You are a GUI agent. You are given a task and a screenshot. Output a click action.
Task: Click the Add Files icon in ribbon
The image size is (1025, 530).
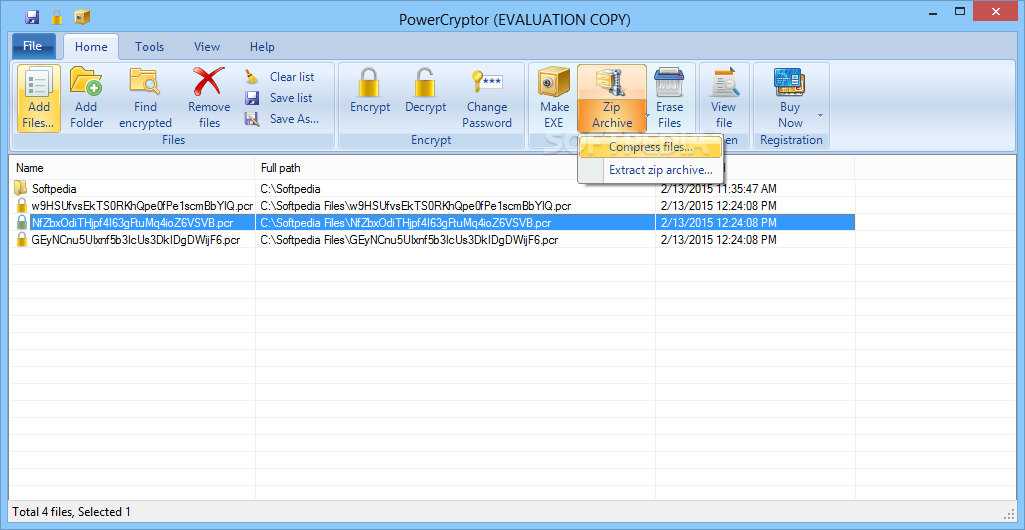pyautogui.click(x=38, y=83)
